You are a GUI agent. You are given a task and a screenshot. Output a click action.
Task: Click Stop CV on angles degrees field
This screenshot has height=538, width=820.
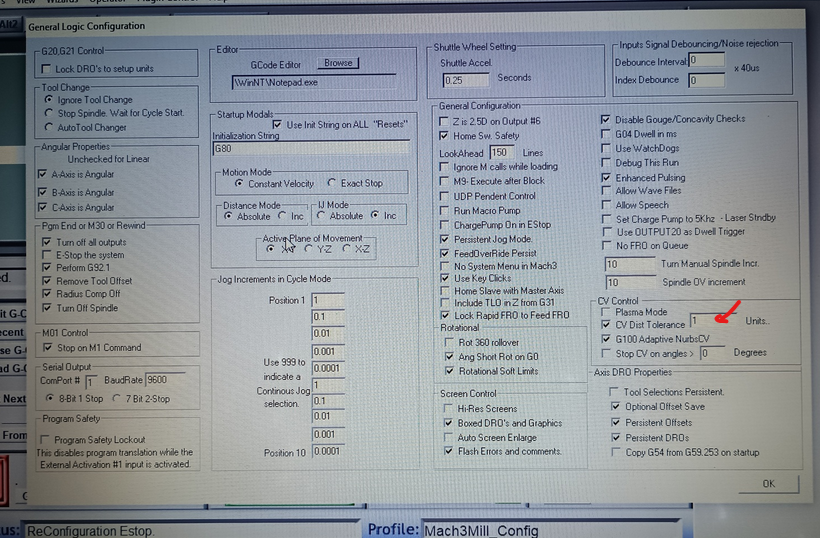pyautogui.click(x=712, y=353)
